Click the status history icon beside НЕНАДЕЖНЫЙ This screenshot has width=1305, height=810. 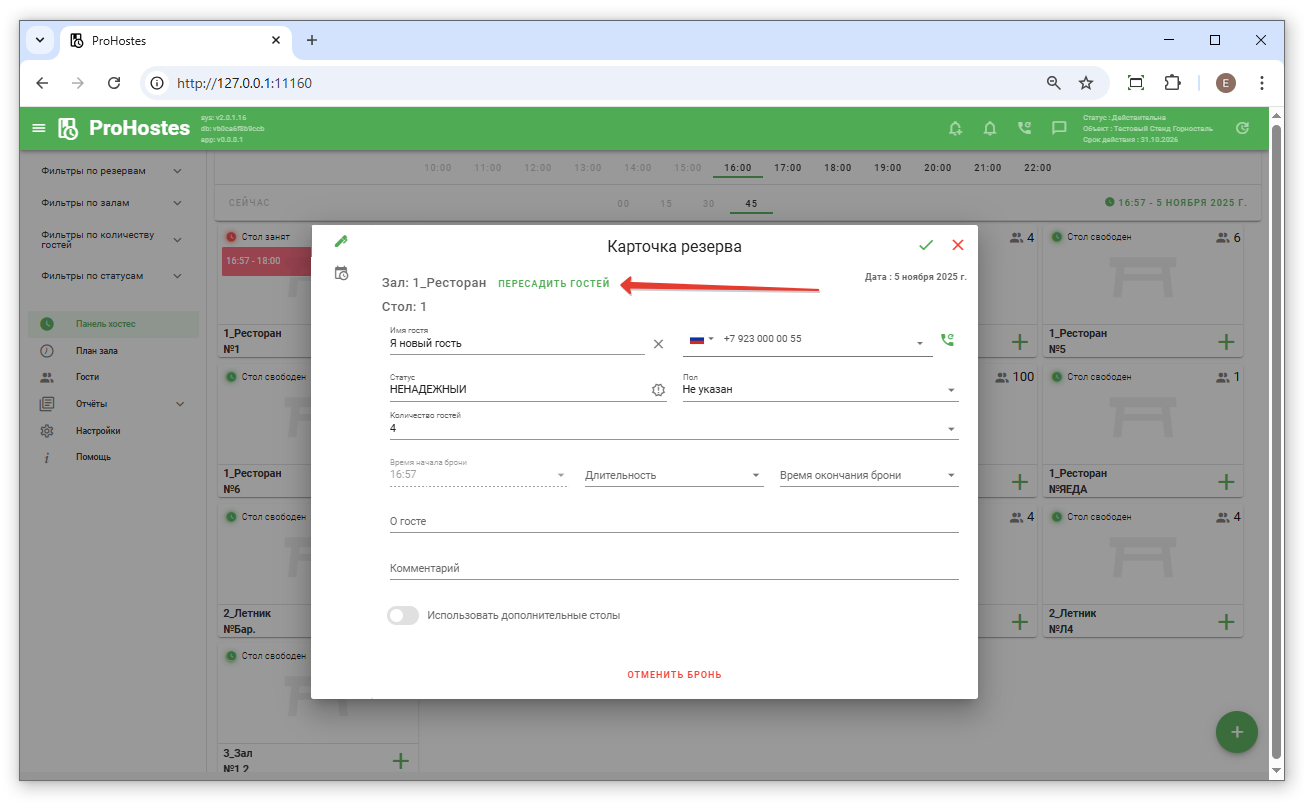pyautogui.click(x=658, y=390)
